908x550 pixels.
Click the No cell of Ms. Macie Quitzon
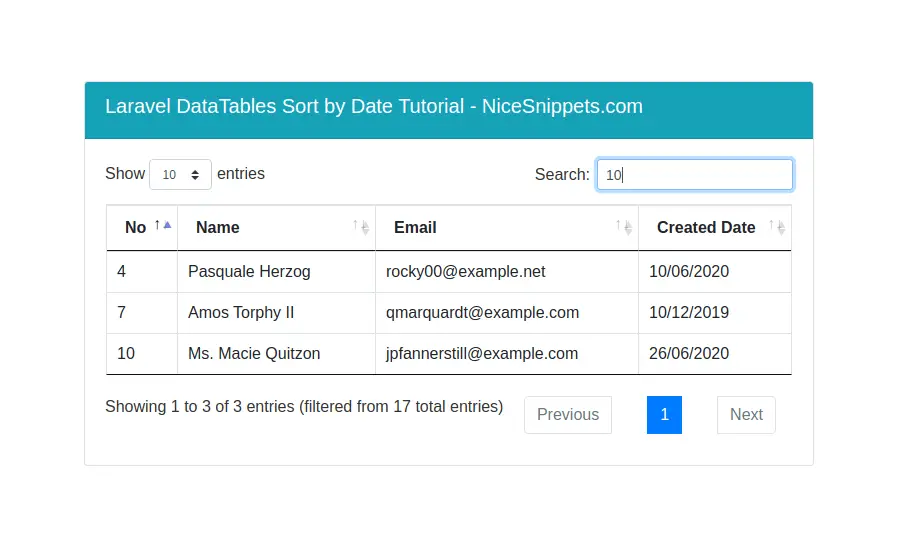(142, 354)
